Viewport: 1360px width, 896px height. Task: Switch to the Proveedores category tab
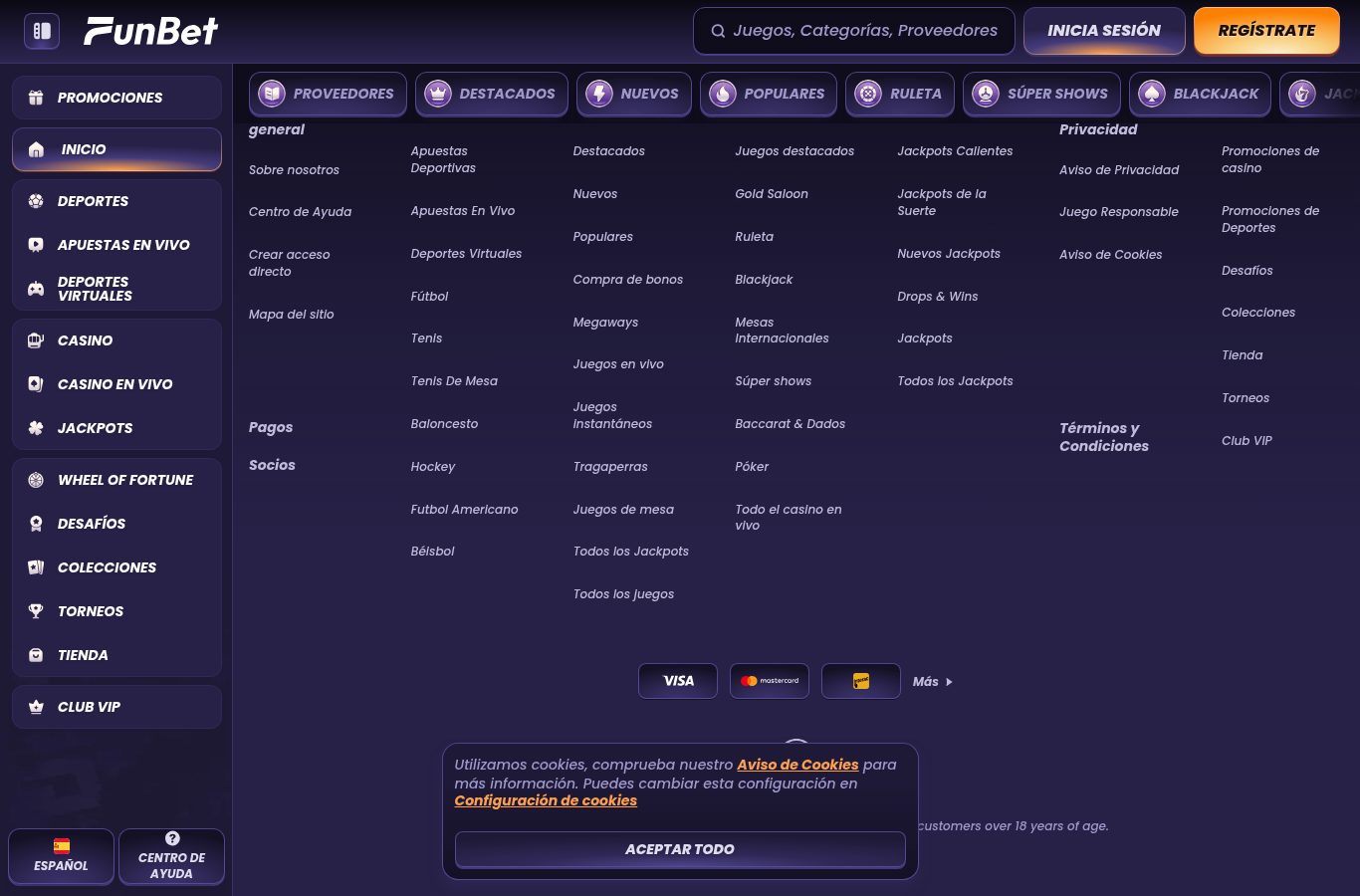(x=328, y=94)
